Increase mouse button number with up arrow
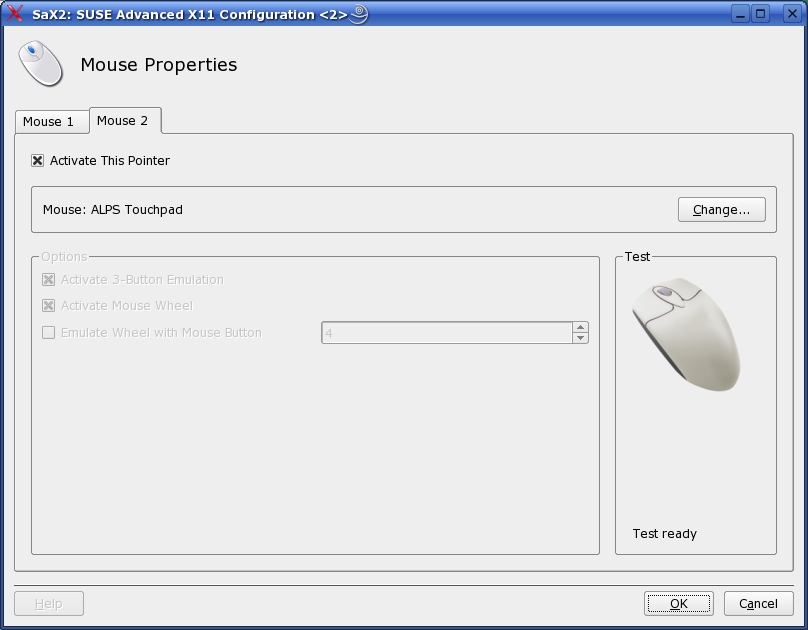Screen dimensions: 808x630 tap(580, 328)
